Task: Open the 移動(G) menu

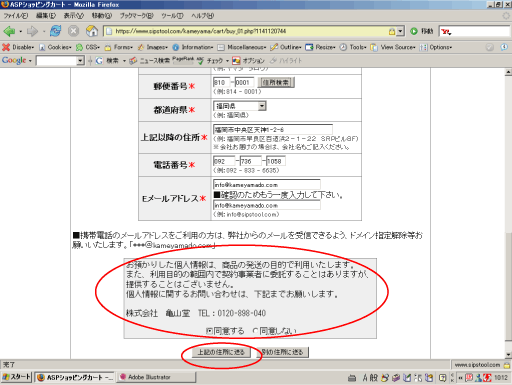Action: [x=102, y=16]
